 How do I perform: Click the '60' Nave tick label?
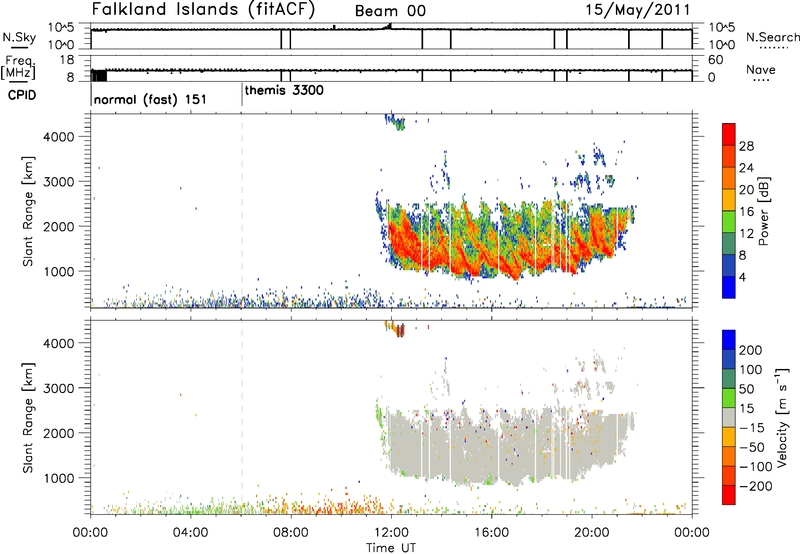716,60
